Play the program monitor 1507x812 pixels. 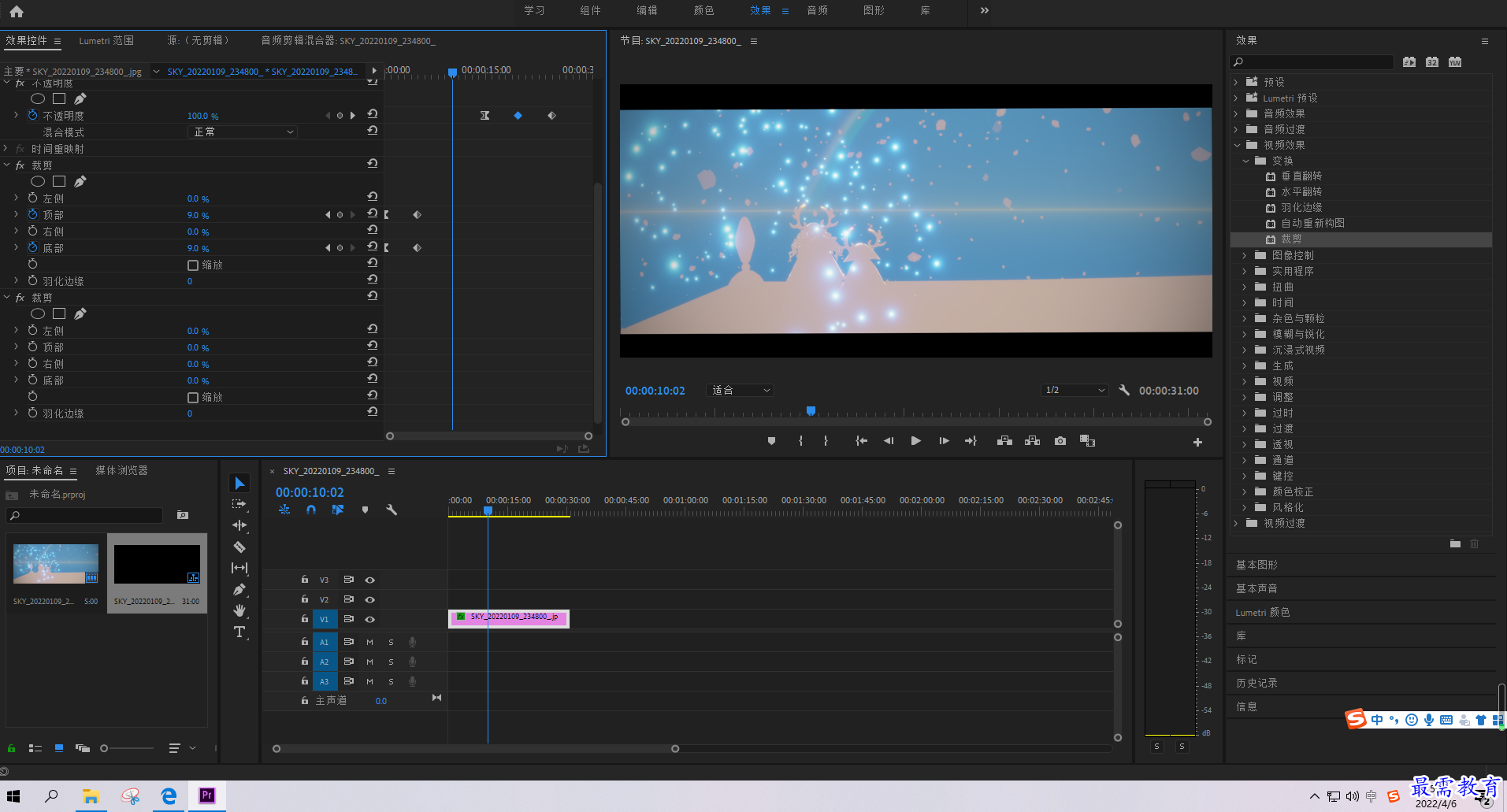pyautogui.click(x=915, y=441)
